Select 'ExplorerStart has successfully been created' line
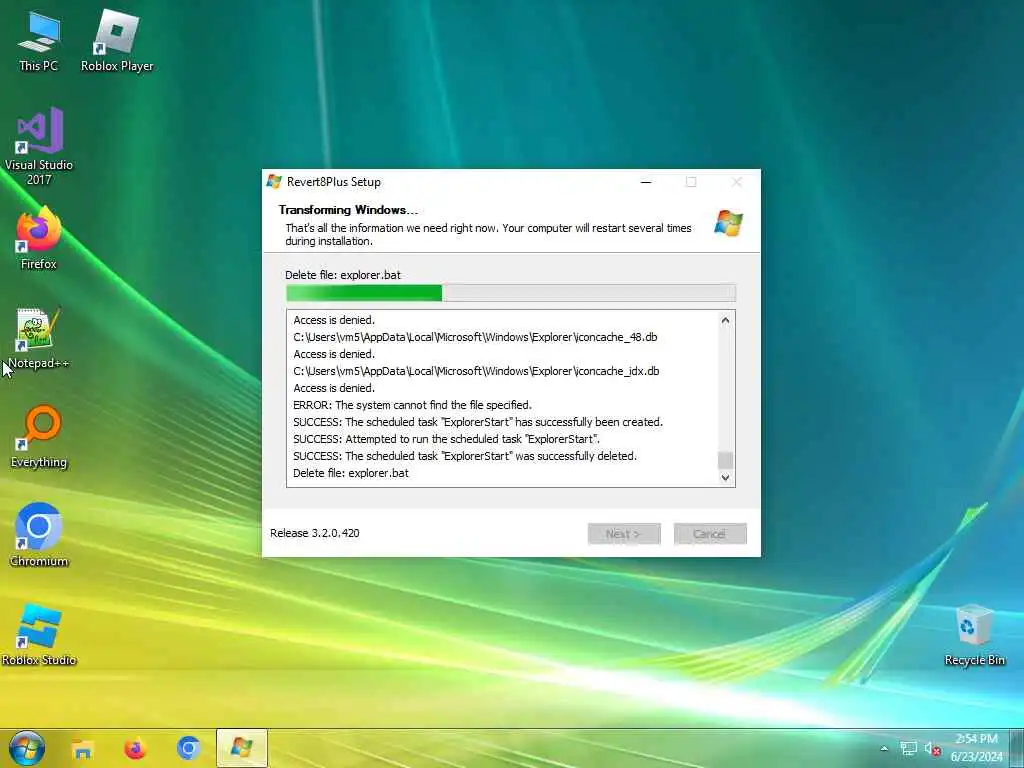This screenshot has width=1024, height=768. tap(478, 422)
